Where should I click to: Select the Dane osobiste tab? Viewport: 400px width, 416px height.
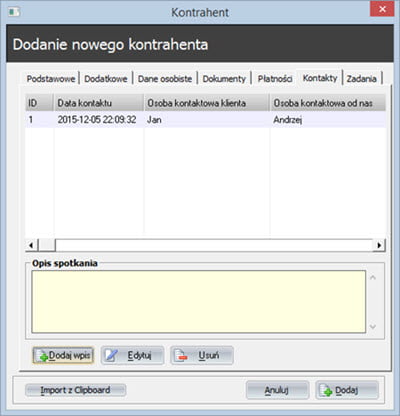165,79
